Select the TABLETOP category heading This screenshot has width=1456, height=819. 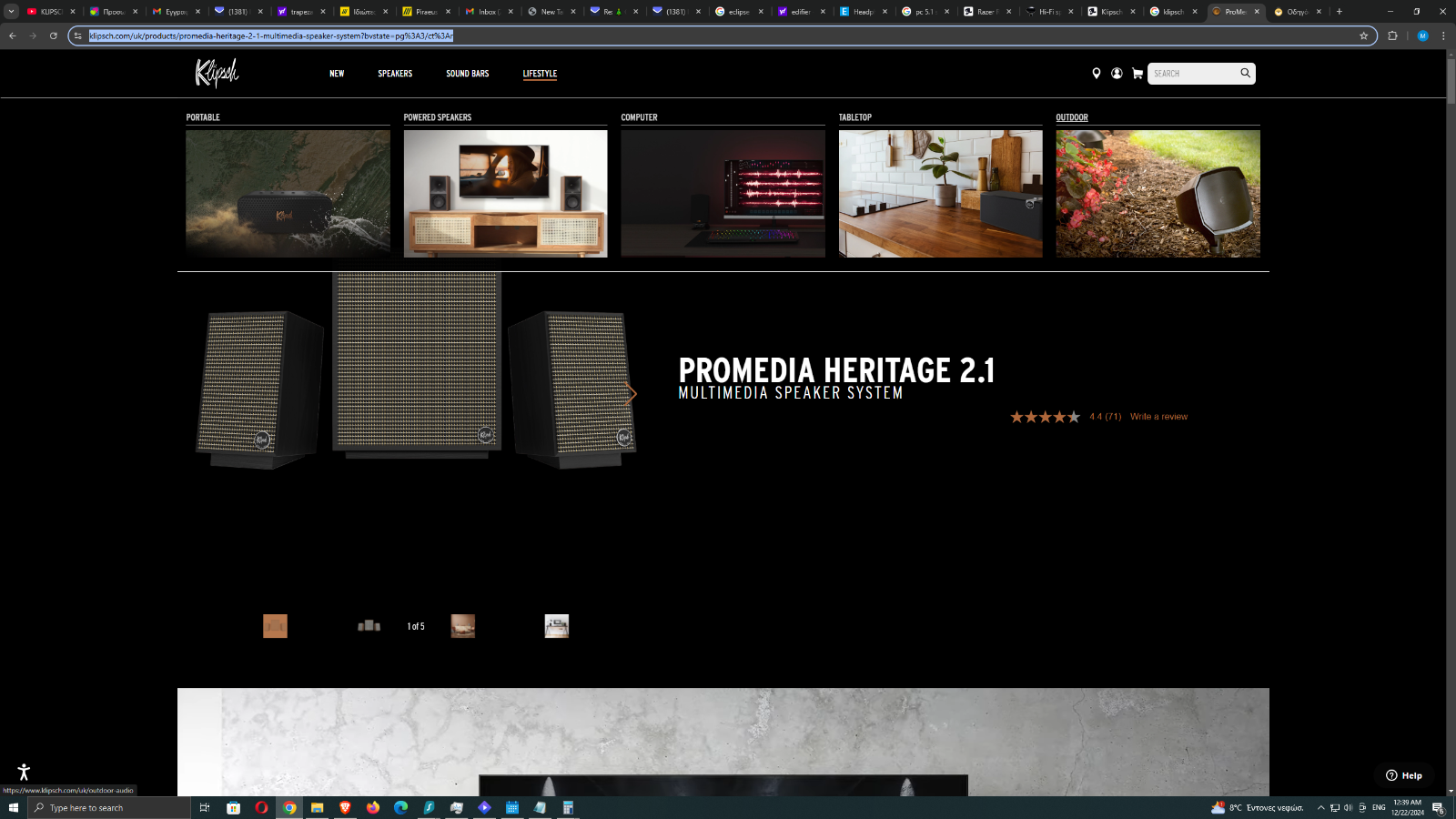855,117
